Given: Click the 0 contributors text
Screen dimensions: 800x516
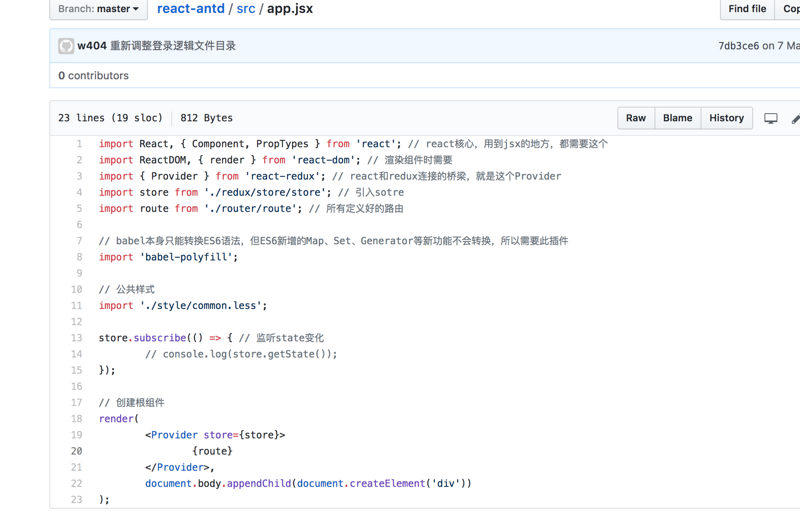Looking at the screenshot, I should (93, 76).
